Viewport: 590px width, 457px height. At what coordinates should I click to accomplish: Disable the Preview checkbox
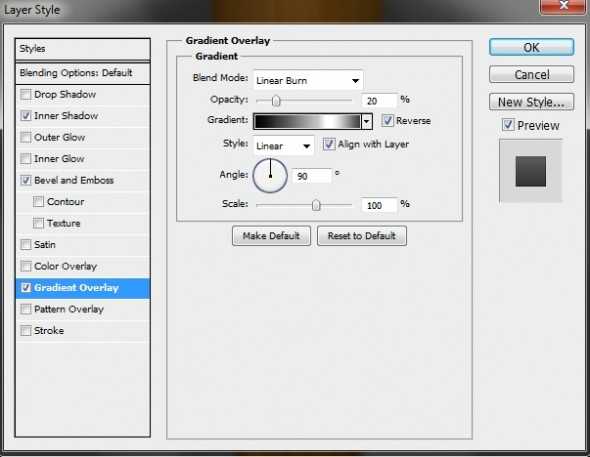pyautogui.click(x=508, y=124)
